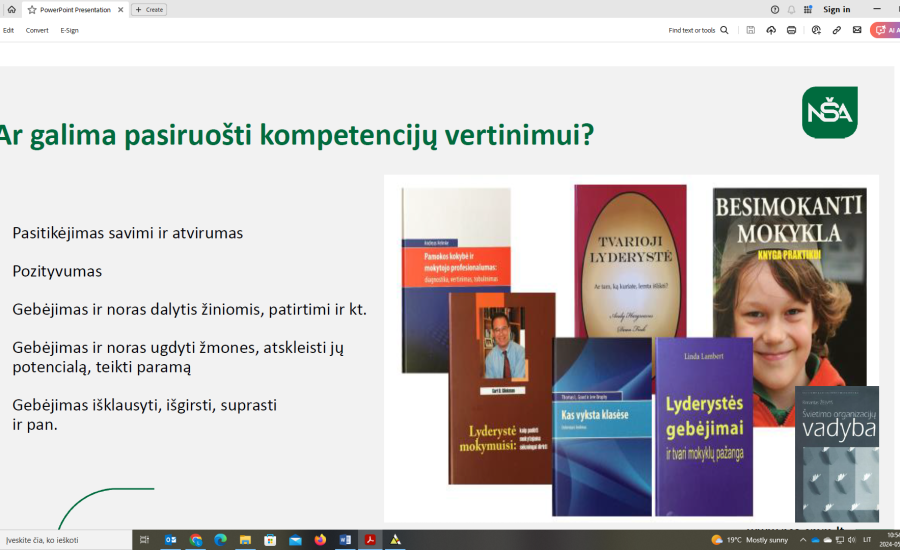Open the Edit menu
This screenshot has height=550, width=900.
[9, 30]
